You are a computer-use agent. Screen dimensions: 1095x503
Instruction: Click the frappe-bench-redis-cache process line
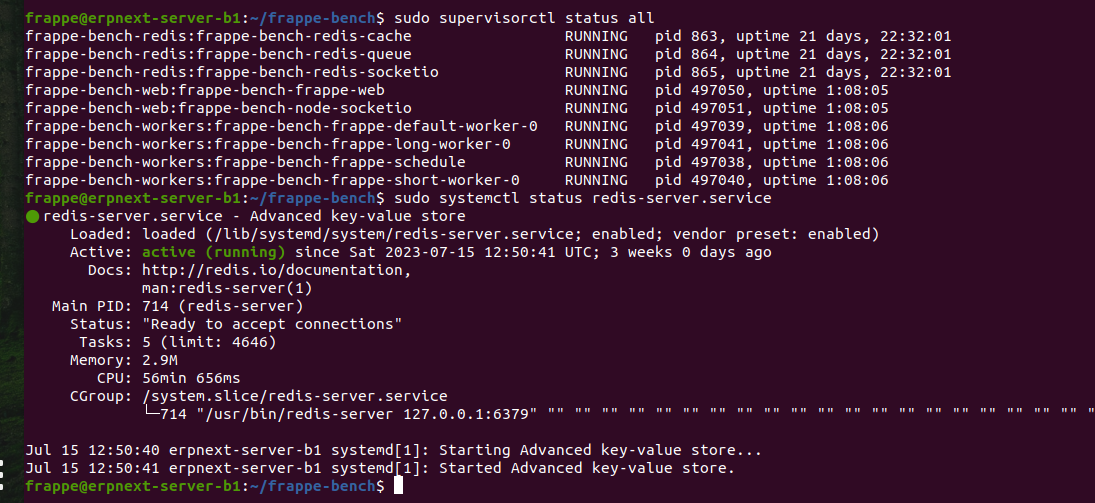pyautogui.click(x=488, y=36)
